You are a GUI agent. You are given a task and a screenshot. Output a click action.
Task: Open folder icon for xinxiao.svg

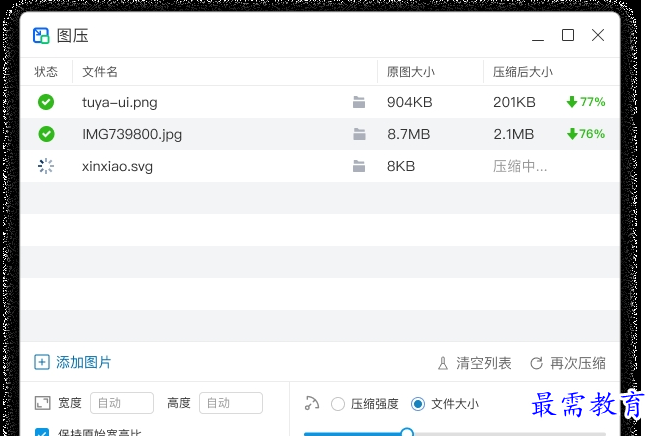(359, 166)
